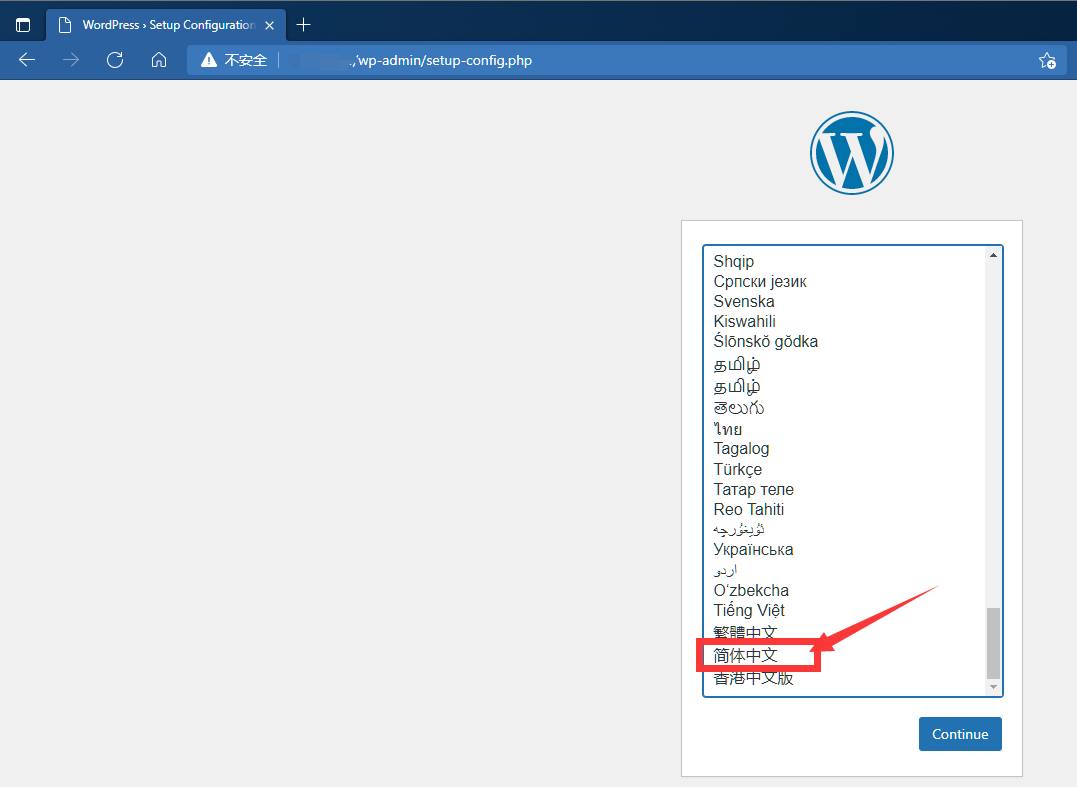Select Ślōnskŏ gŏdka language option
This screenshot has width=1077, height=787.
click(845, 341)
